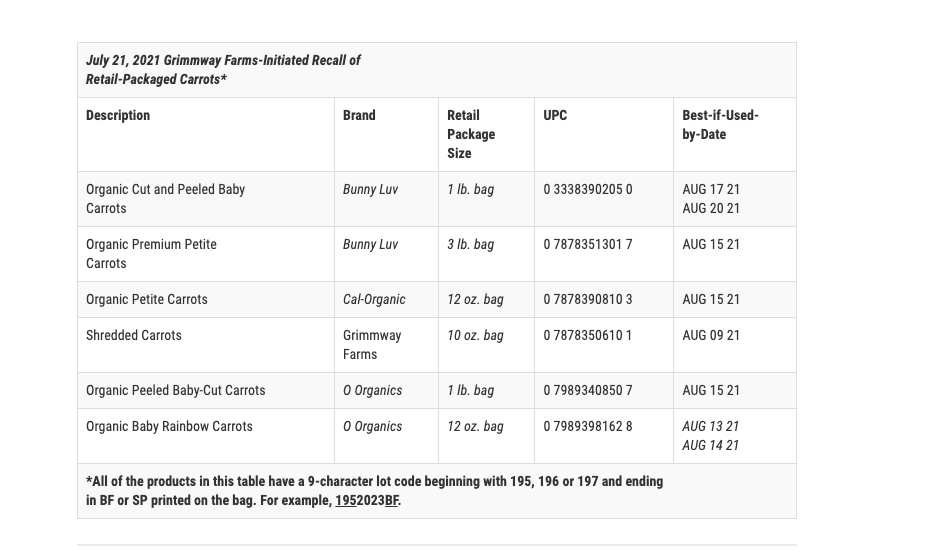
Task: Click the Description column header
Action: click(118, 115)
